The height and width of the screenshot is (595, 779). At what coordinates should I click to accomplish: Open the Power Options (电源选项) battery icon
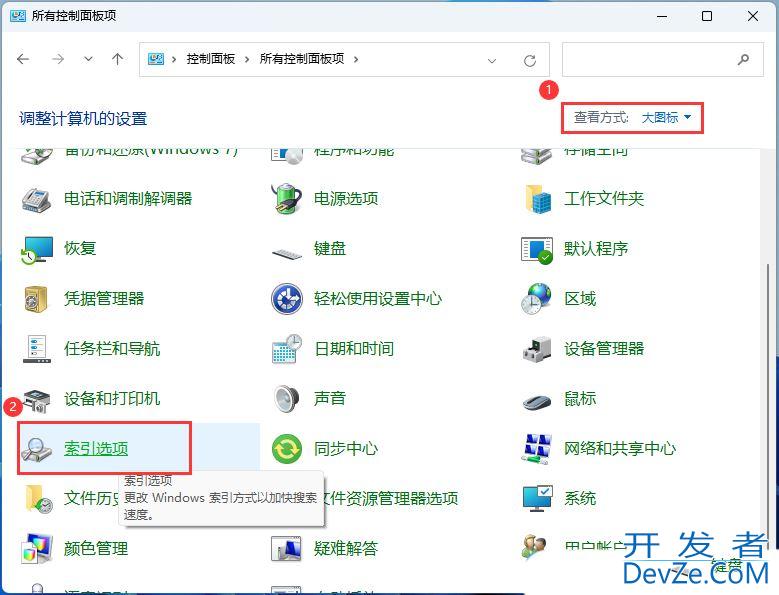(x=287, y=199)
